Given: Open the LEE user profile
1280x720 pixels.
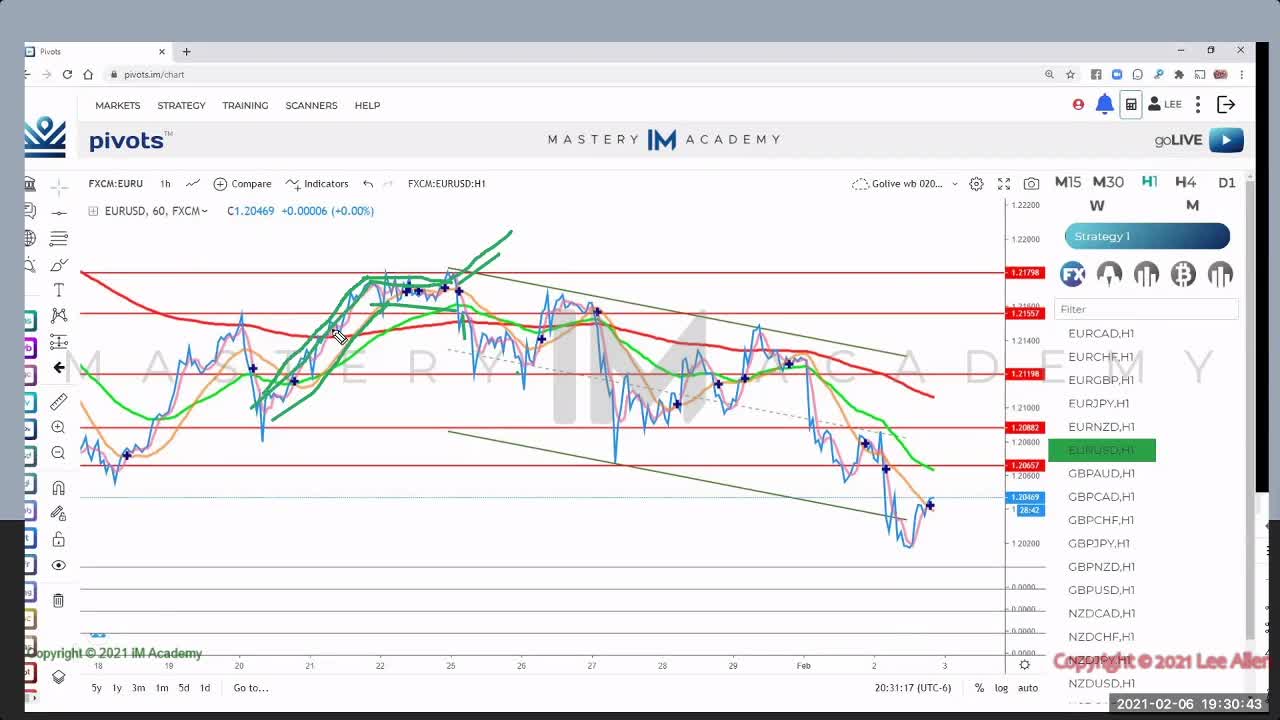Looking at the screenshot, I should [1165, 104].
